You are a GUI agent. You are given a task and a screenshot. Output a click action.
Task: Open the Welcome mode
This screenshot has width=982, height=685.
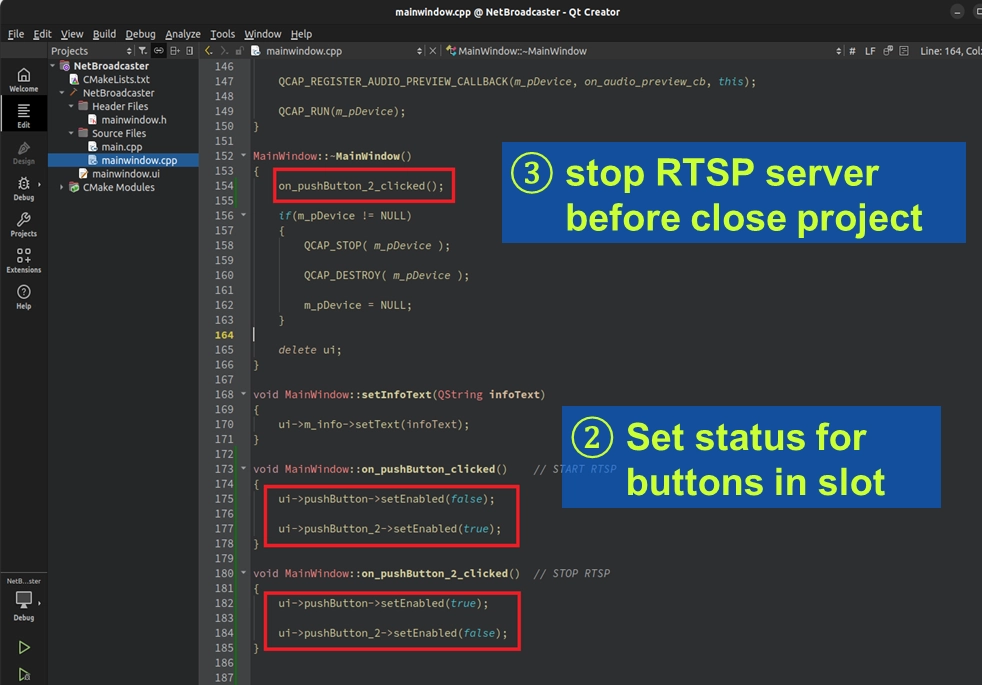23,80
